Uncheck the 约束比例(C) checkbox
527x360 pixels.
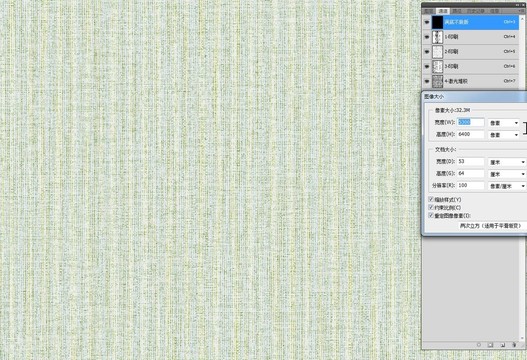pyautogui.click(x=431, y=207)
